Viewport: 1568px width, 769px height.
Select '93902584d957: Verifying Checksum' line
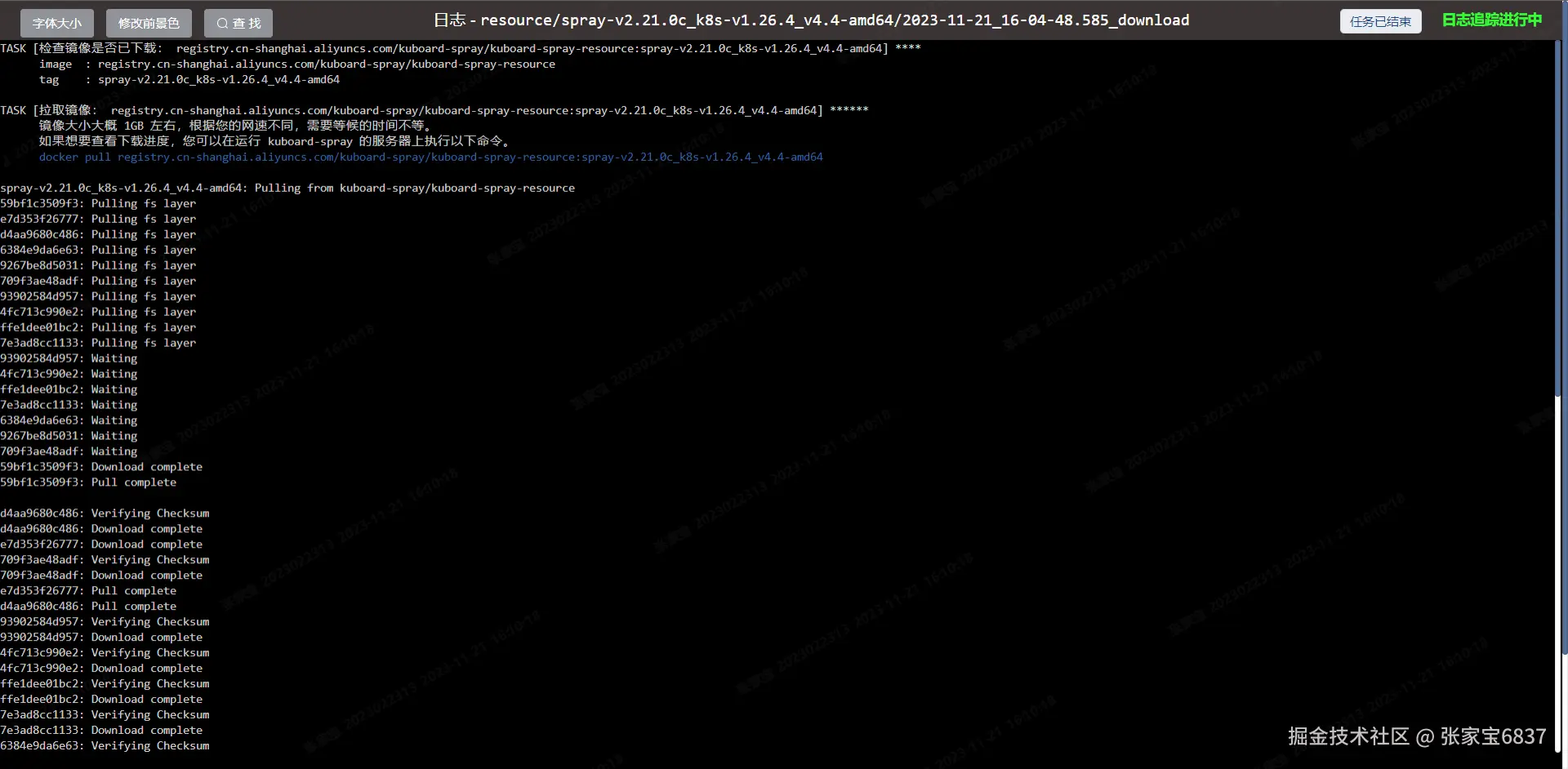[x=105, y=622]
